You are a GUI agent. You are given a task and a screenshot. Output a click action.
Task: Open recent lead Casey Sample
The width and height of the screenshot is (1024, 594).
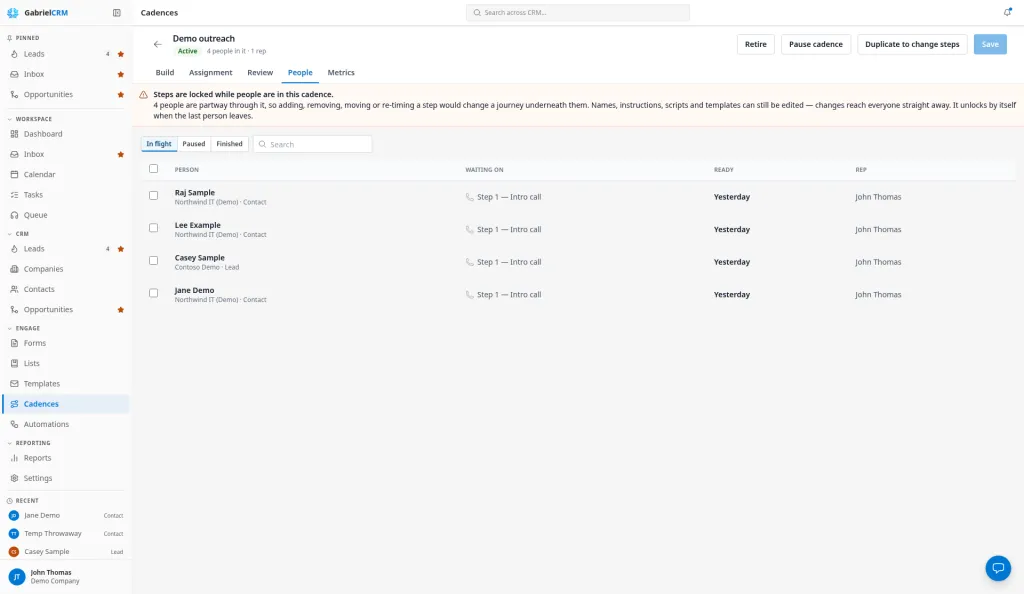65,552
